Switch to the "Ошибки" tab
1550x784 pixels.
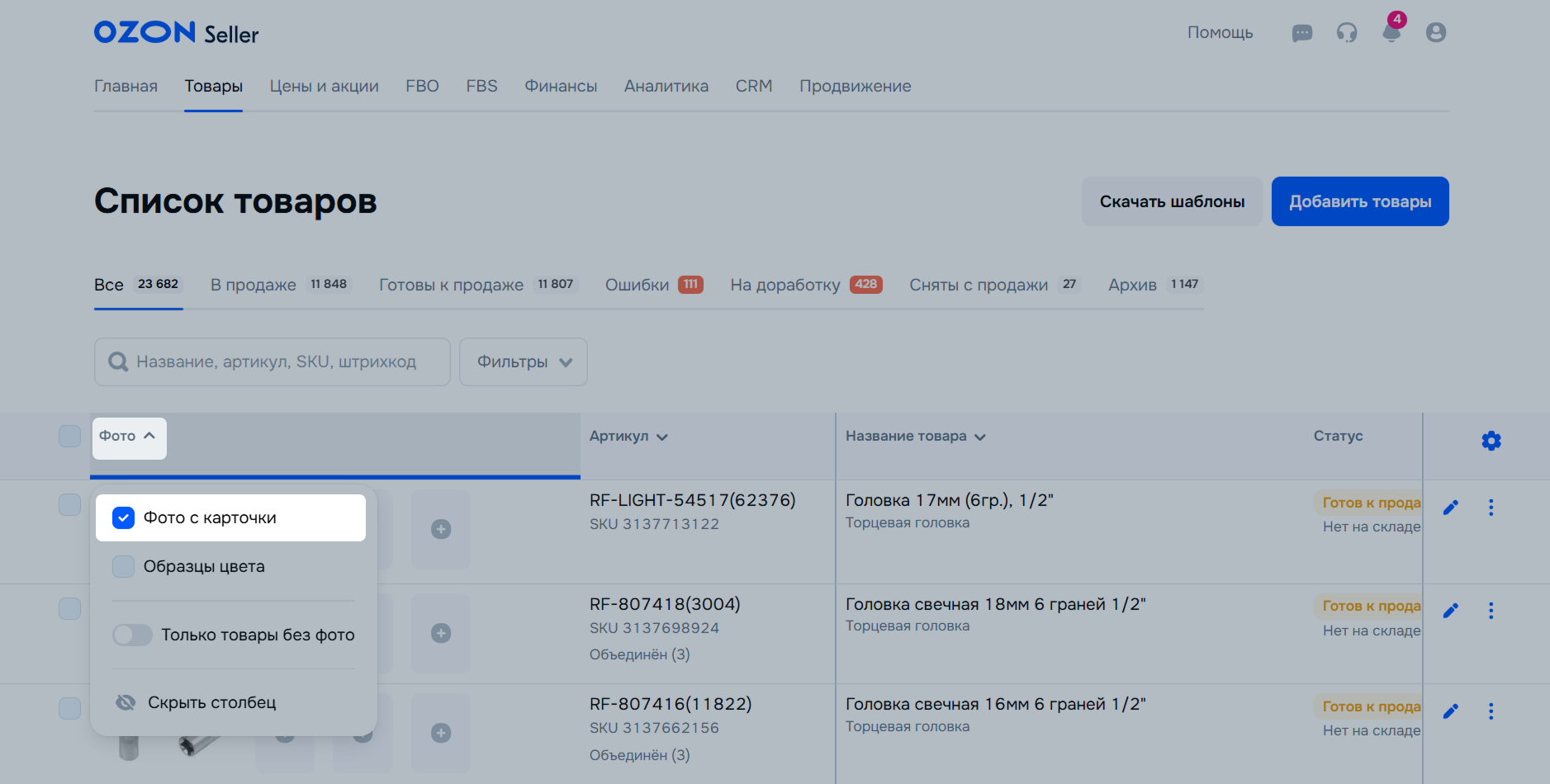[x=652, y=285]
